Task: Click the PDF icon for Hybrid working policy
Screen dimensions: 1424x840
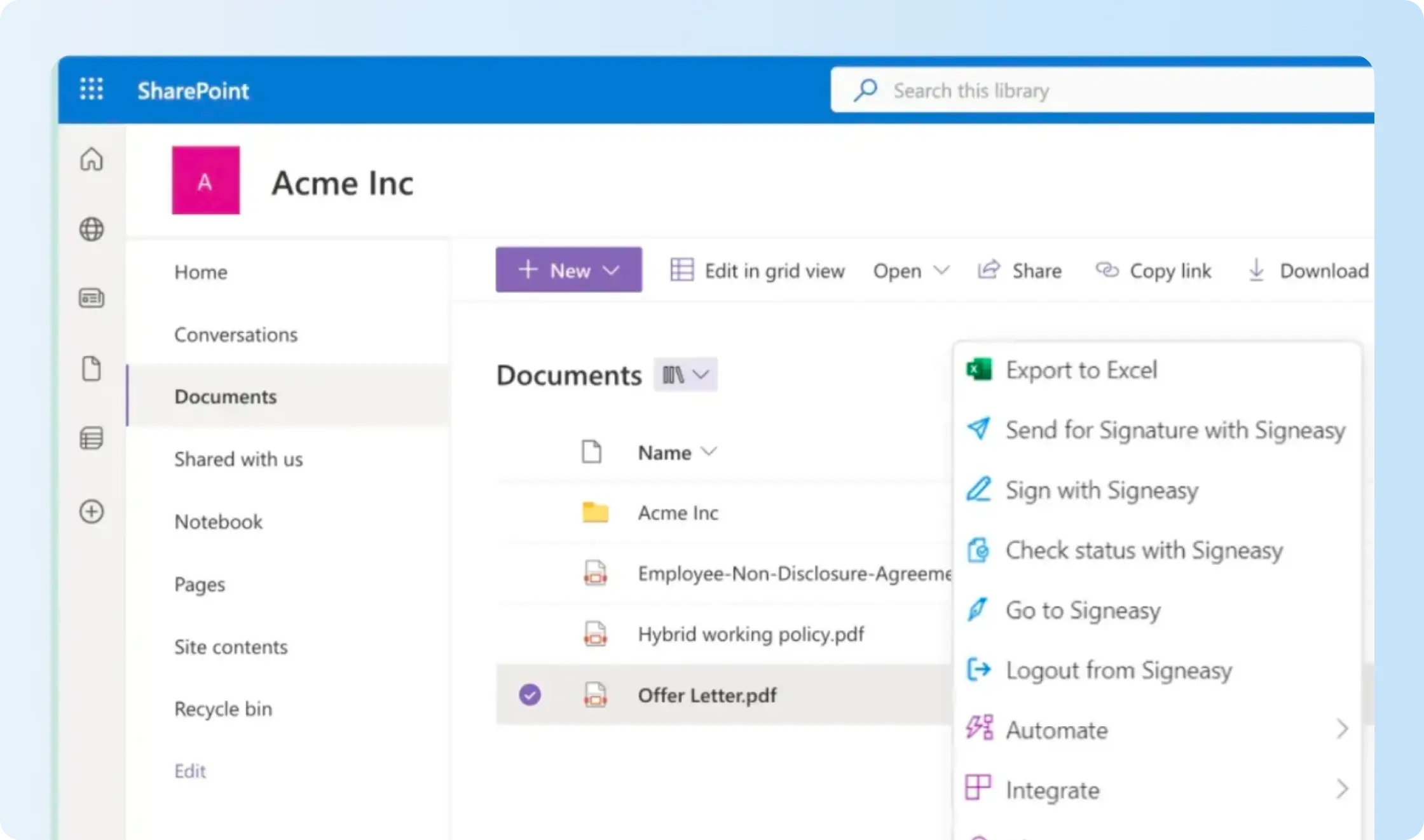Action: pyautogui.click(x=595, y=633)
